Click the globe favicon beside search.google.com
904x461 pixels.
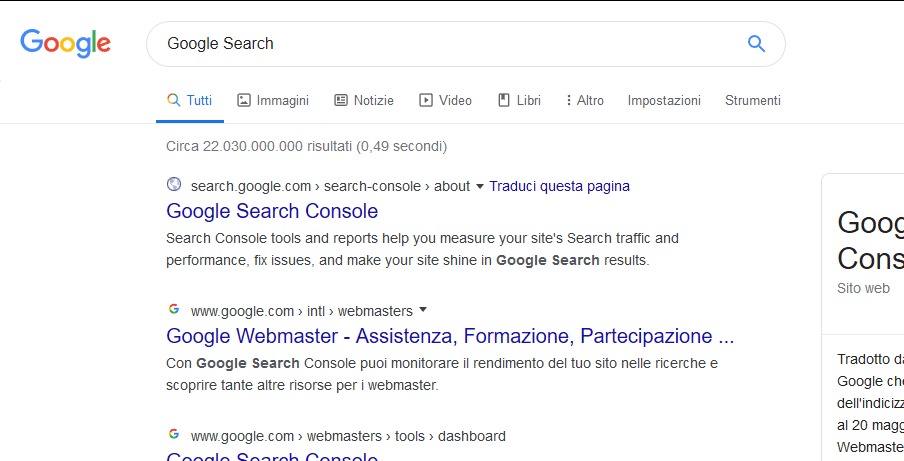174,185
